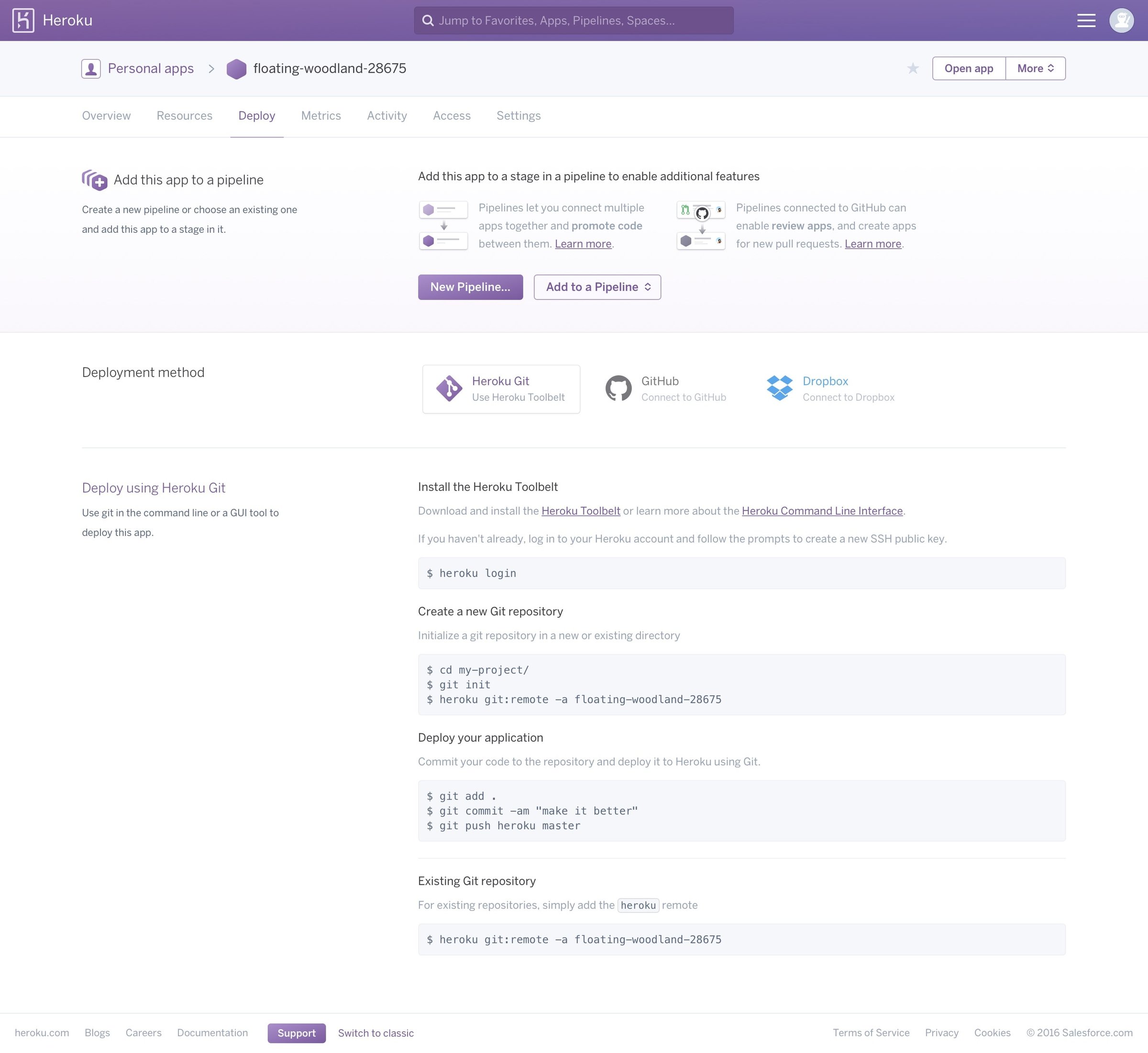Click the git commit command line
1148x1053 pixels.
coord(532,811)
